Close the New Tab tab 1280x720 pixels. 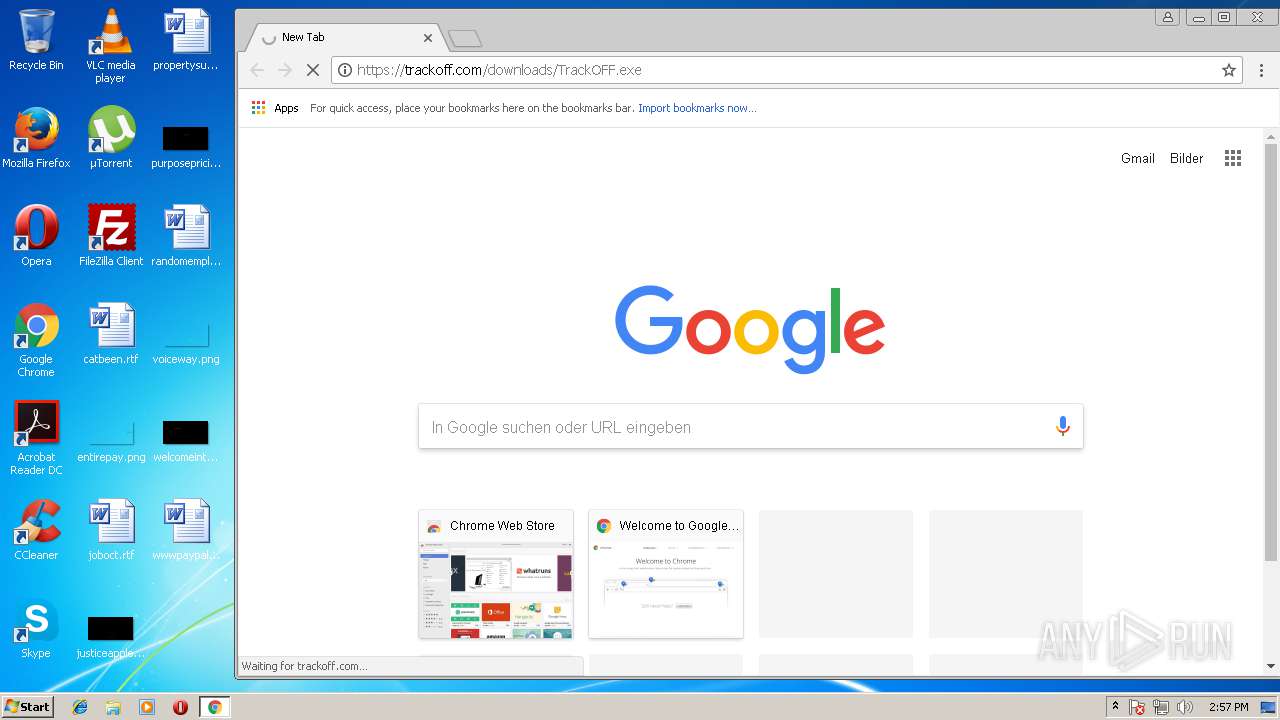point(428,38)
